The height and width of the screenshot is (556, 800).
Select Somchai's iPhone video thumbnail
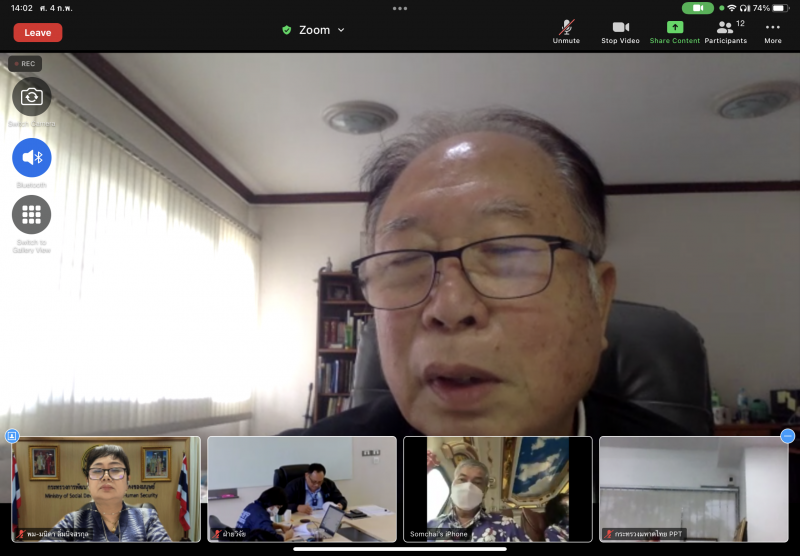point(498,489)
